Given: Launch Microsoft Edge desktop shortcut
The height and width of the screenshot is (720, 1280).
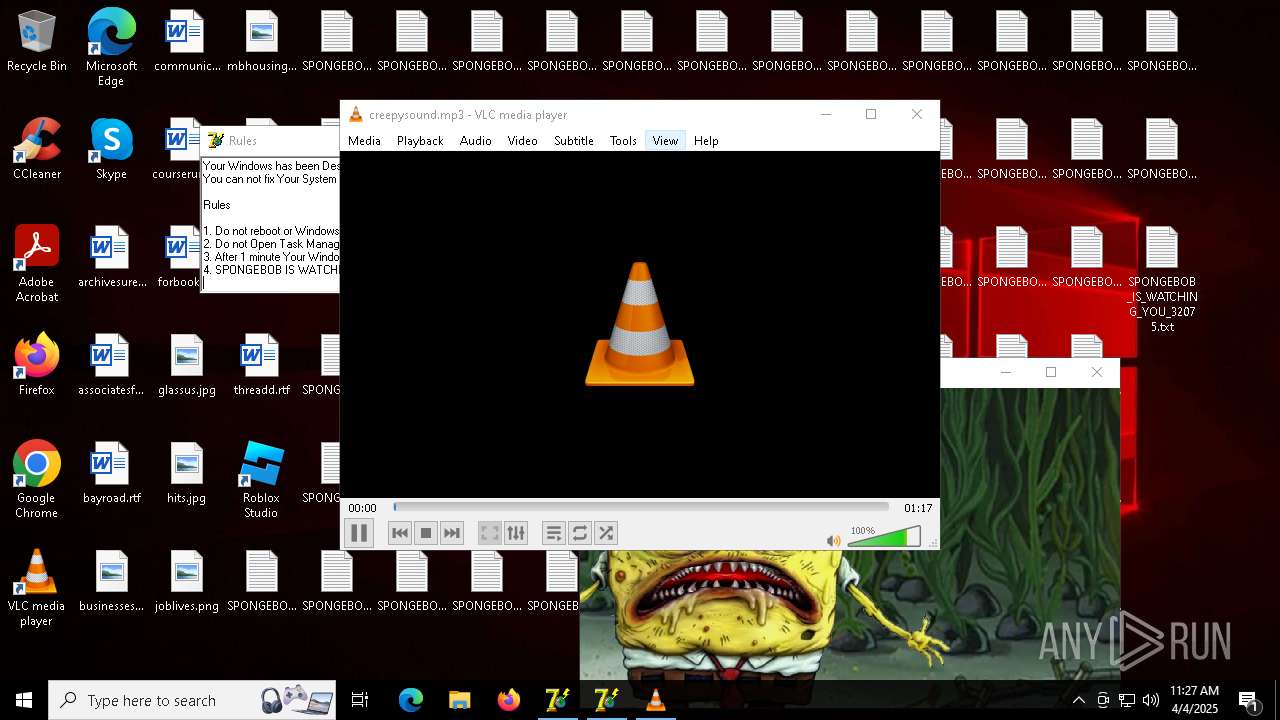Looking at the screenshot, I should (x=111, y=48).
